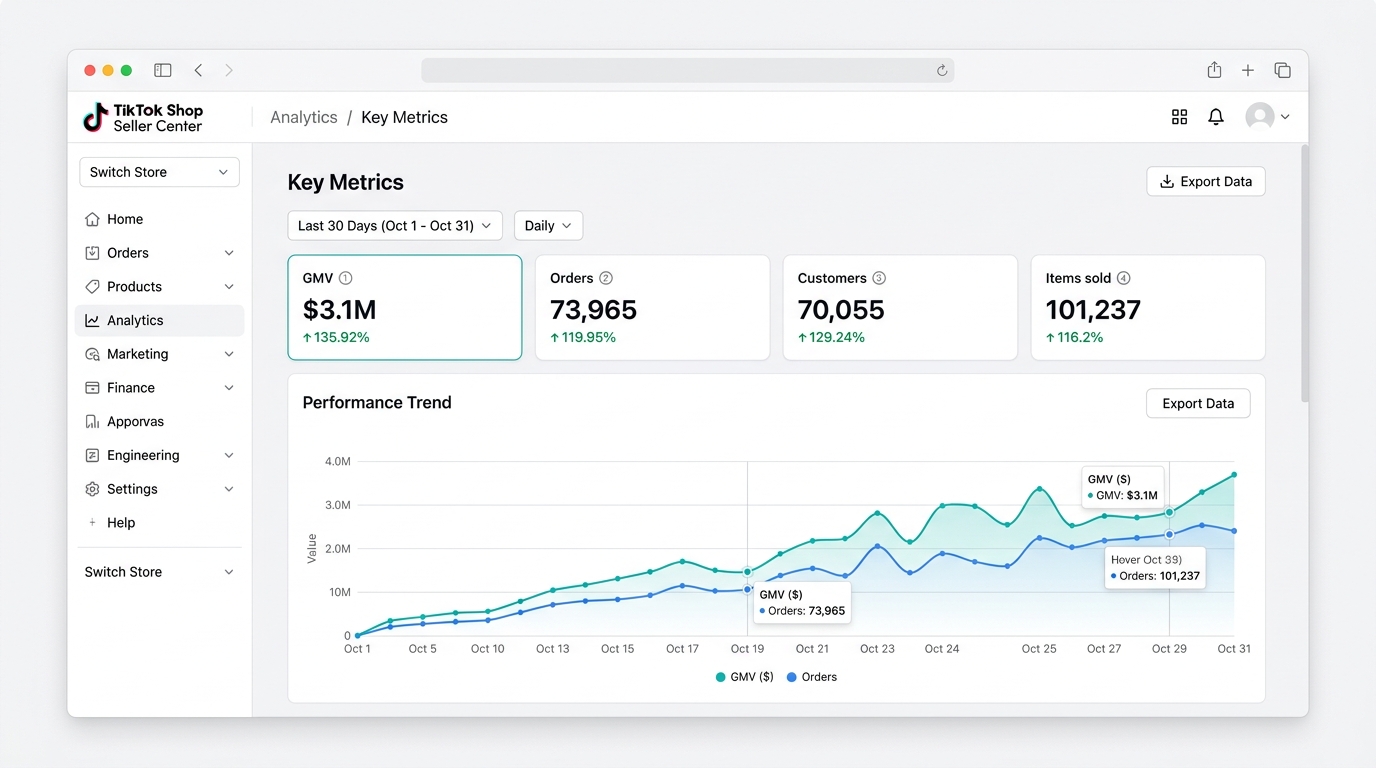Click the Settings gear icon in the sidebar
This screenshot has width=1376, height=768.
click(x=92, y=489)
